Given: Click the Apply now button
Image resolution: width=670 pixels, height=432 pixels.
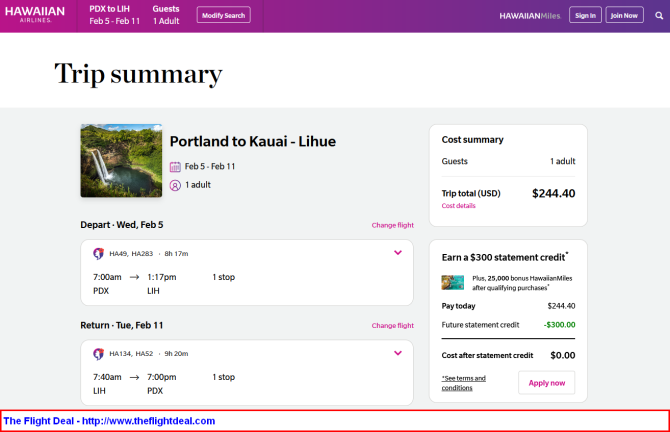Looking at the screenshot, I should click(x=547, y=383).
